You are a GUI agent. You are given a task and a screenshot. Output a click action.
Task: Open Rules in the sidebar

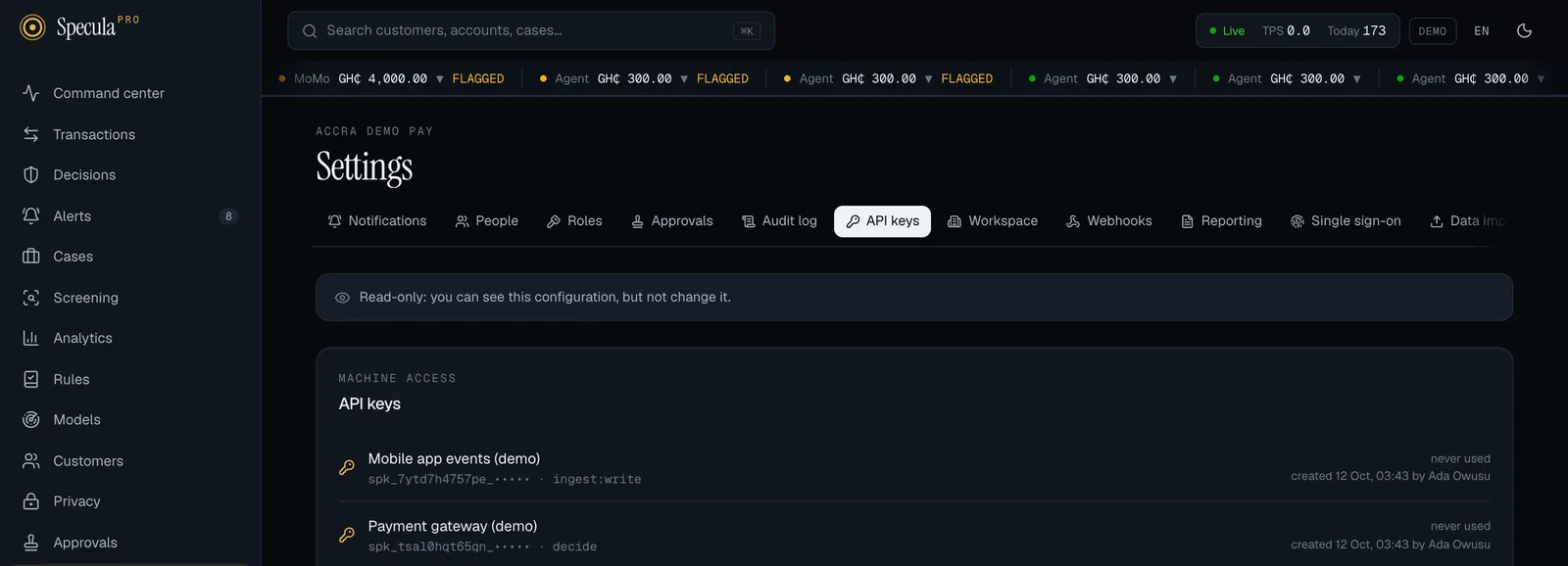coord(130,379)
